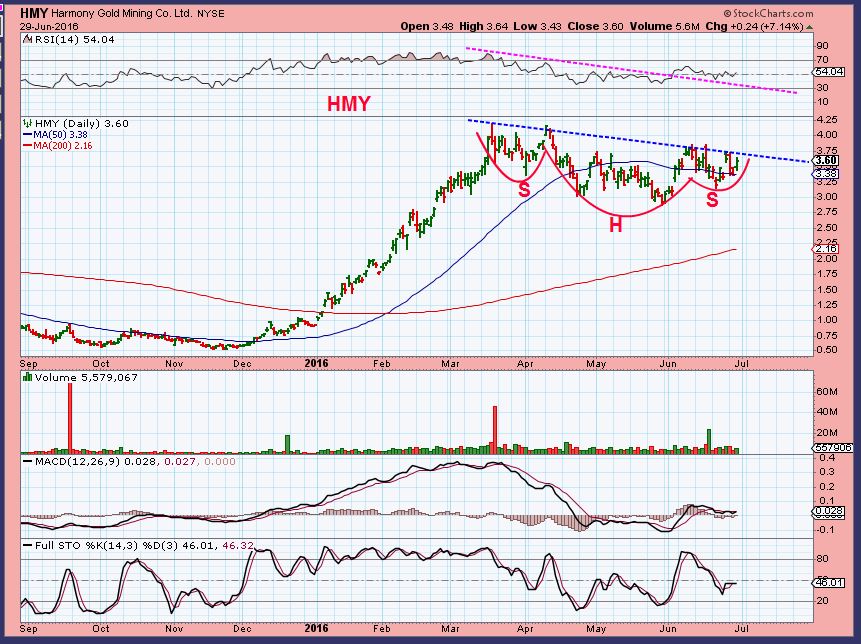Click the icon beside Volume label
Image resolution: width=861 pixels, height=644 pixels.
[x=27, y=377]
